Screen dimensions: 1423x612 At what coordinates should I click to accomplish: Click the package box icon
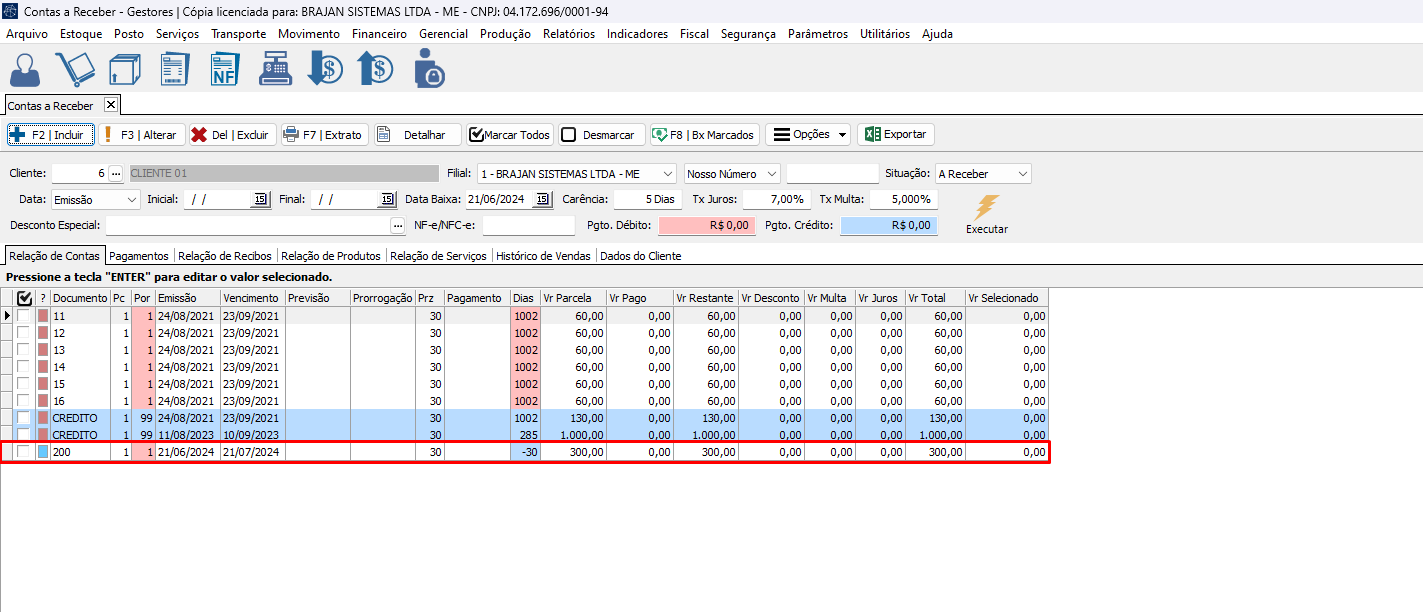[125, 70]
